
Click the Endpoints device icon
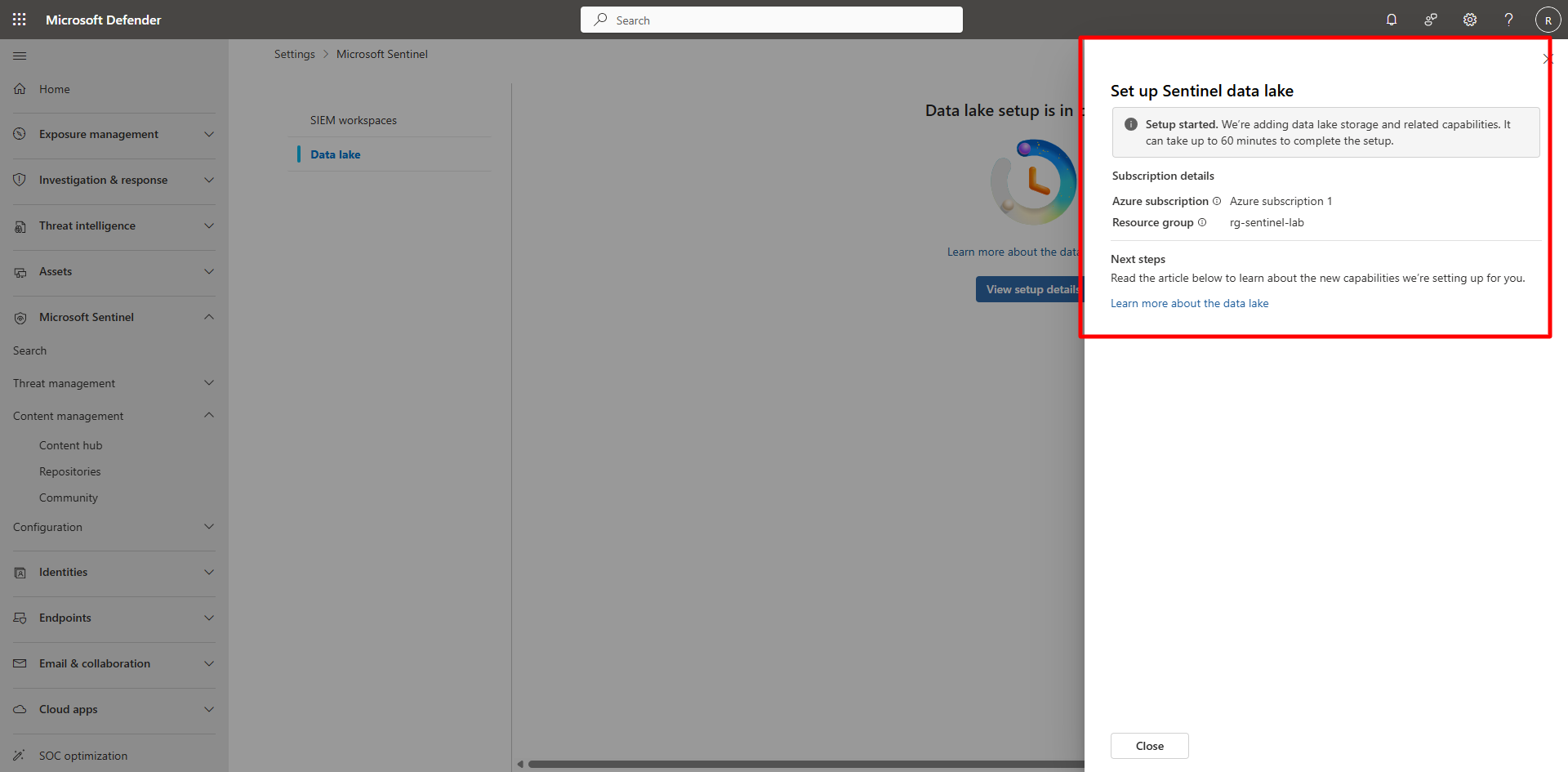click(20, 618)
